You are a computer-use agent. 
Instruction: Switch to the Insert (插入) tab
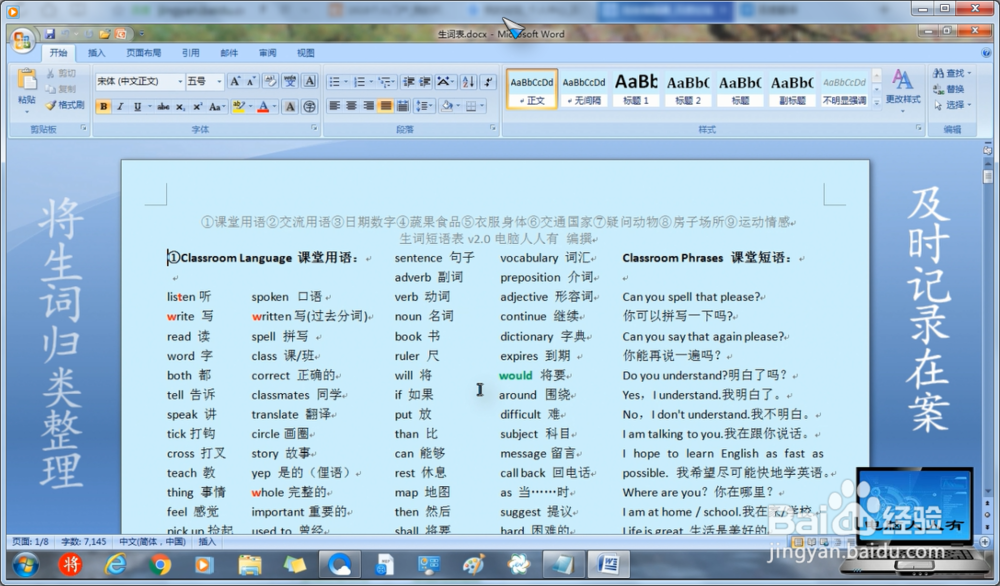pos(96,53)
